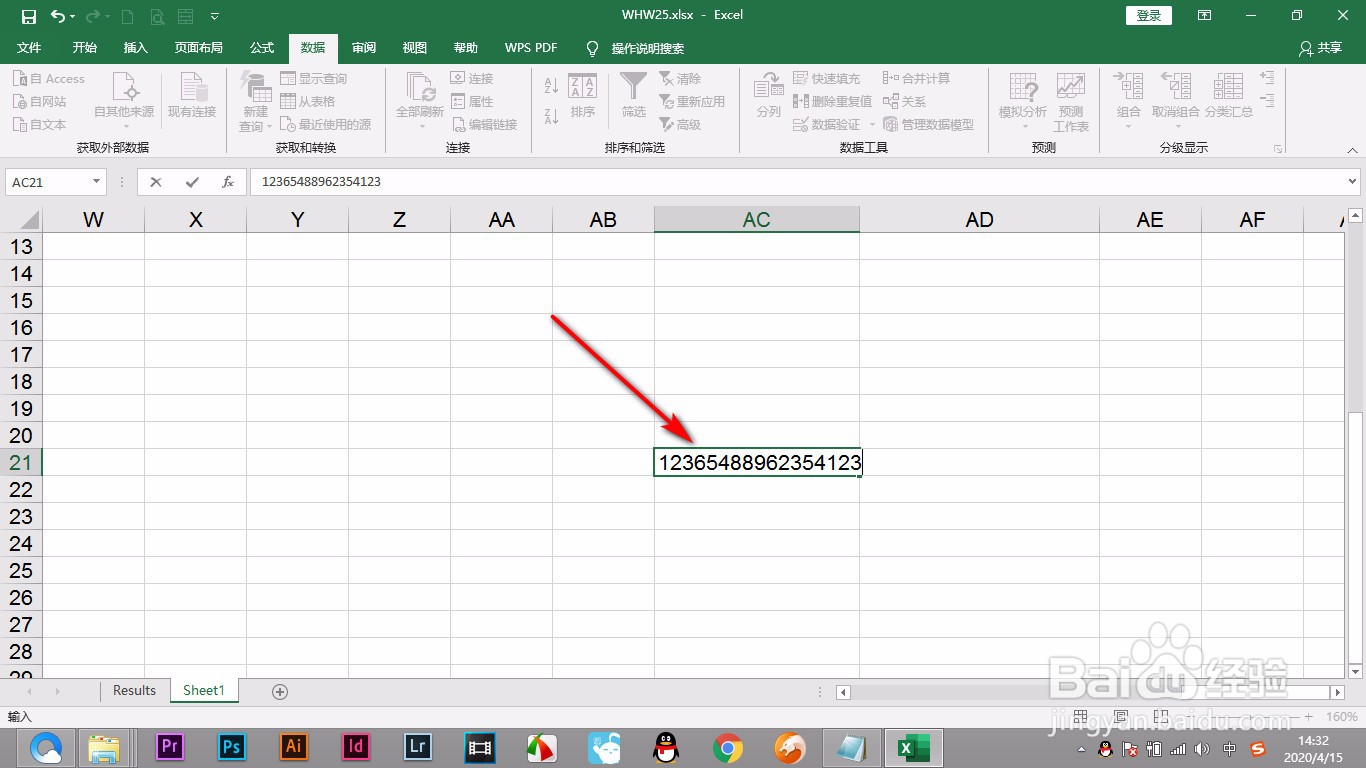Expand Ungroup (取消组合) dropdown
Viewport: 1366px width, 768px height.
(x=1176, y=127)
